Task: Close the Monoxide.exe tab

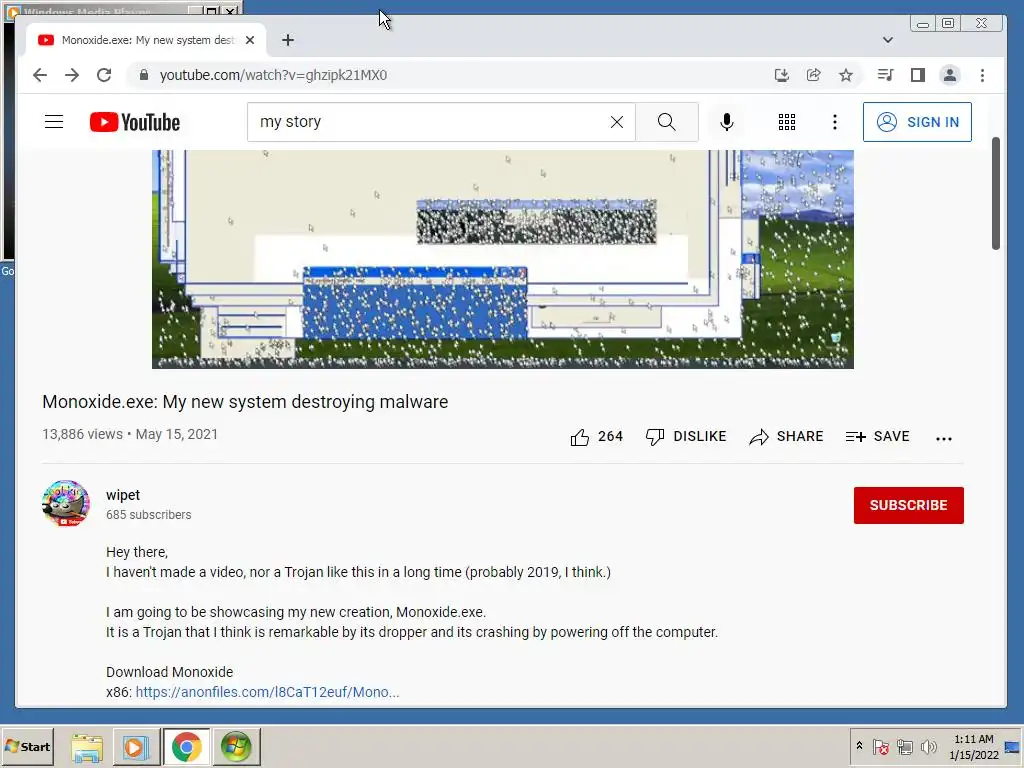Action: point(249,40)
